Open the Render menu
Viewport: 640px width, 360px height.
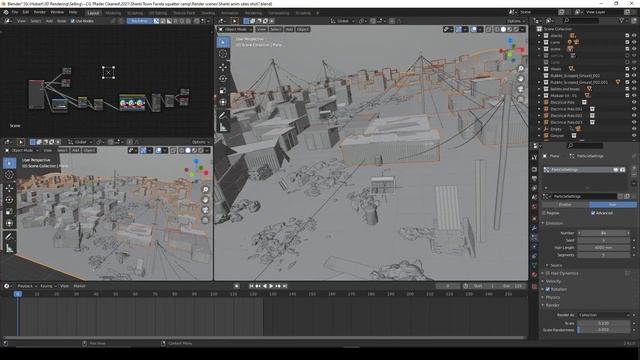[x=40, y=12]
